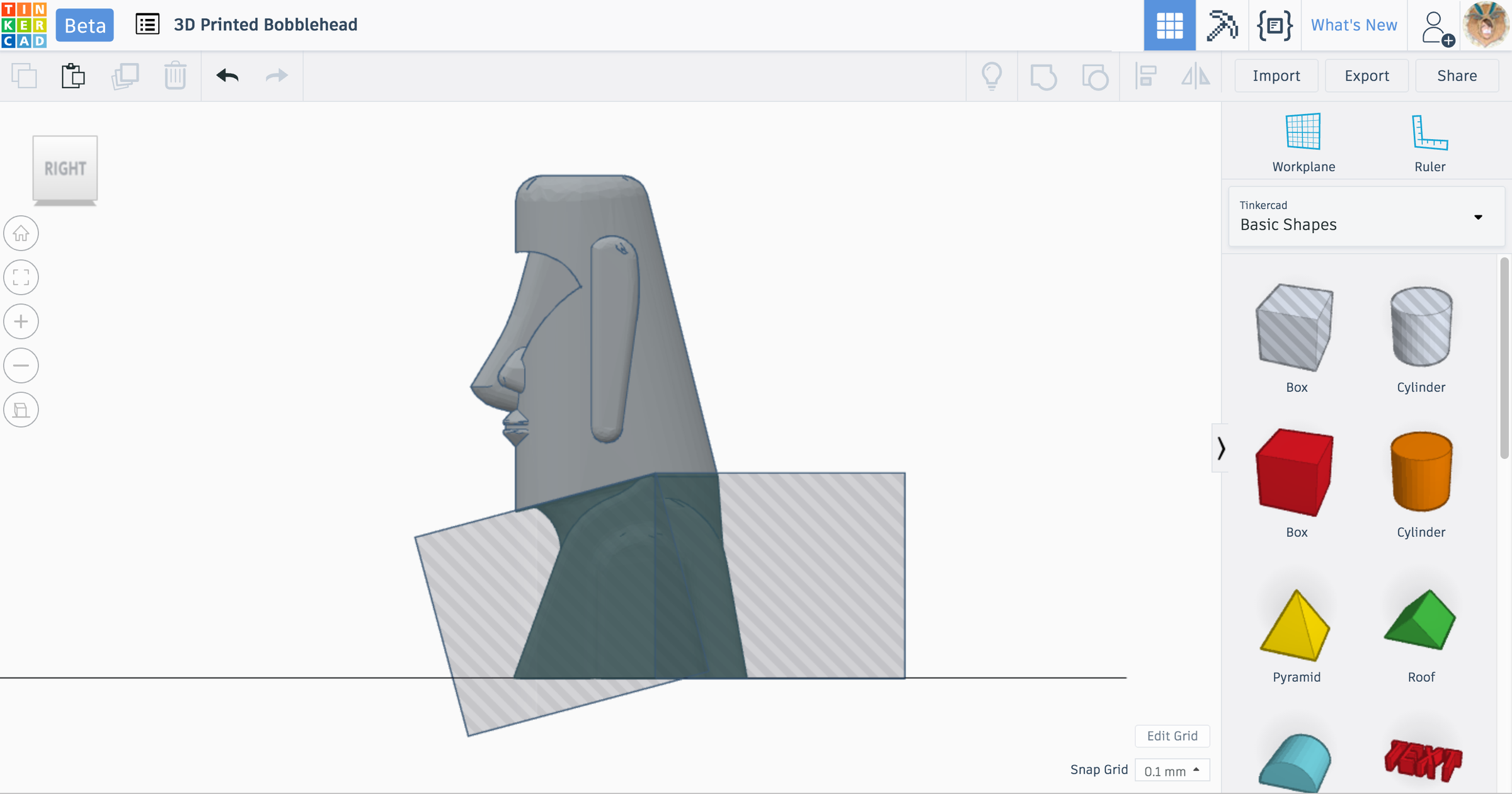The image size is (1512, 794).
Task: Click the Edit Grid button
Action: [1172, 735]
